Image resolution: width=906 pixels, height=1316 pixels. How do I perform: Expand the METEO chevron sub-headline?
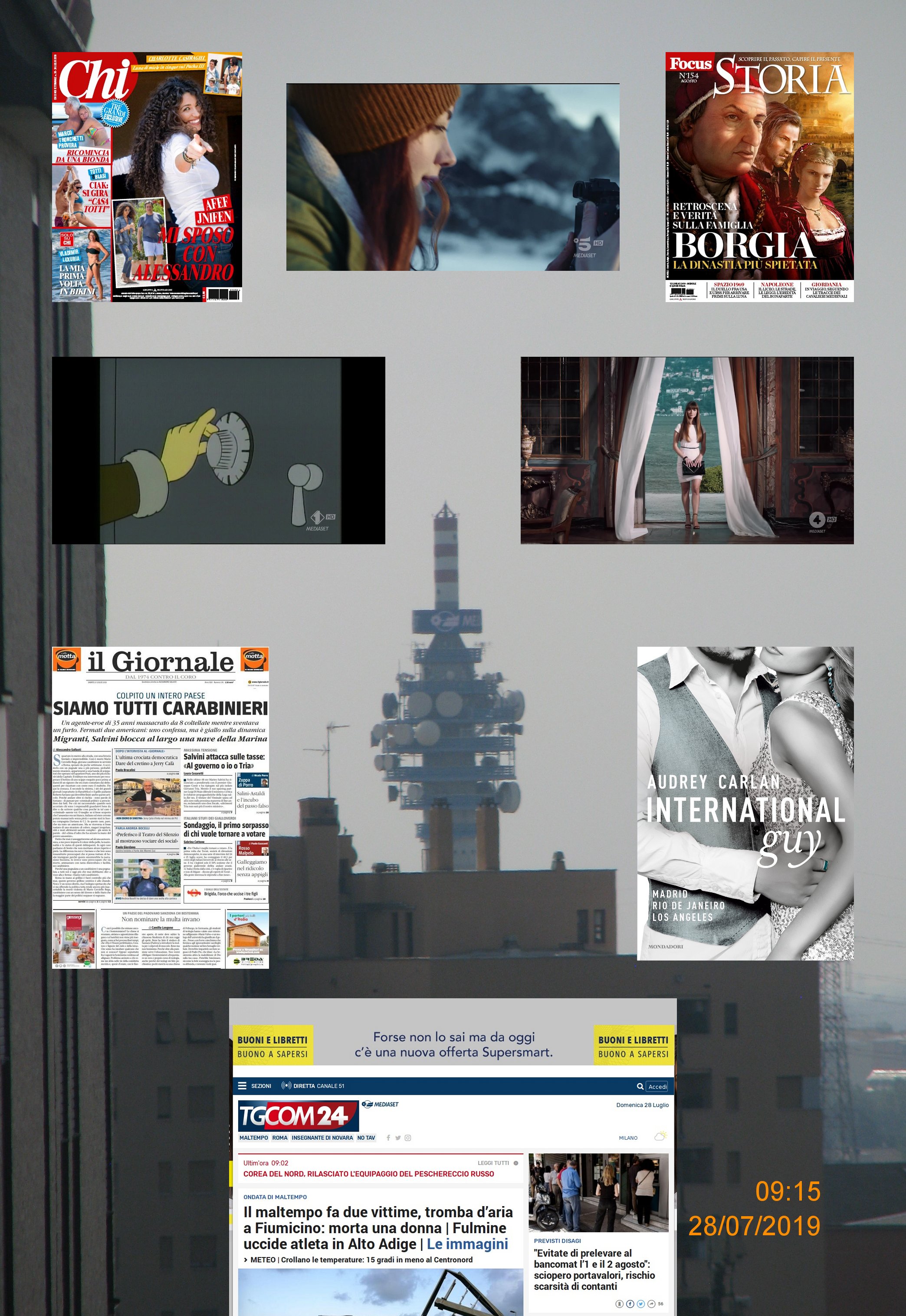click(245, 1259)
